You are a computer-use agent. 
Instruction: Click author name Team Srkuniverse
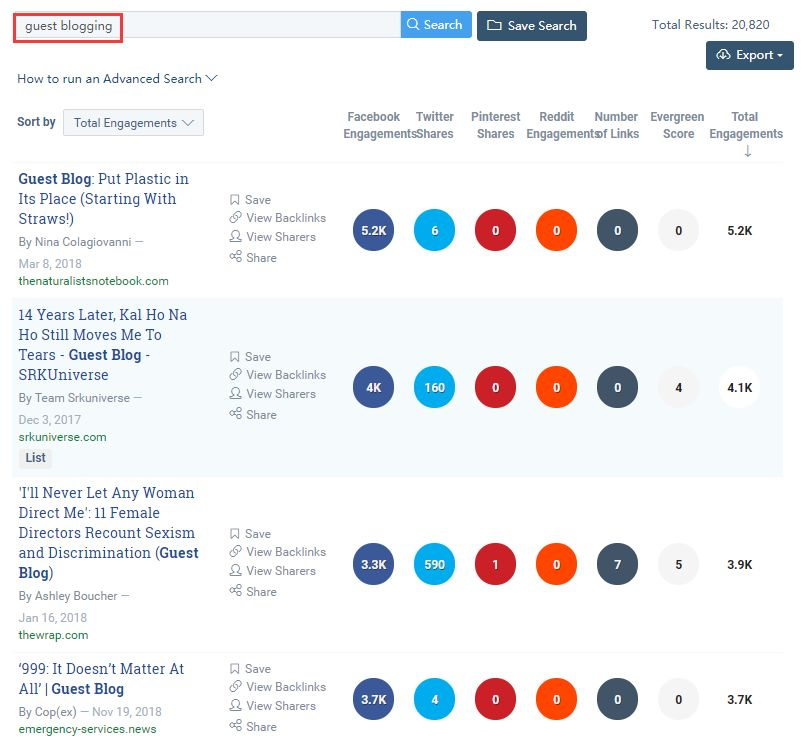pyautogui.click(x=82, y=398)
